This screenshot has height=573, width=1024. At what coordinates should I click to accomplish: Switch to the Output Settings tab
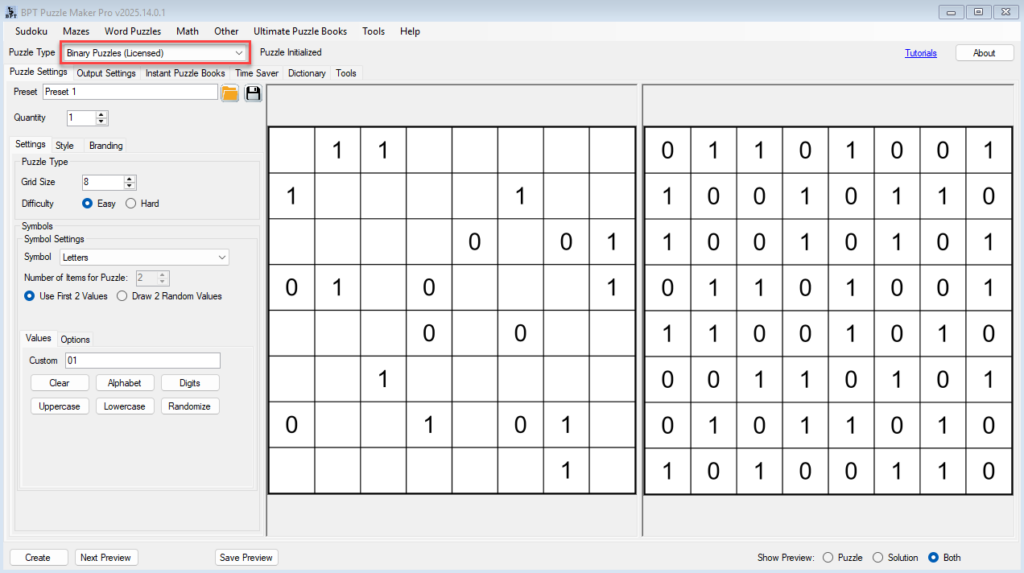coord(106,73)
